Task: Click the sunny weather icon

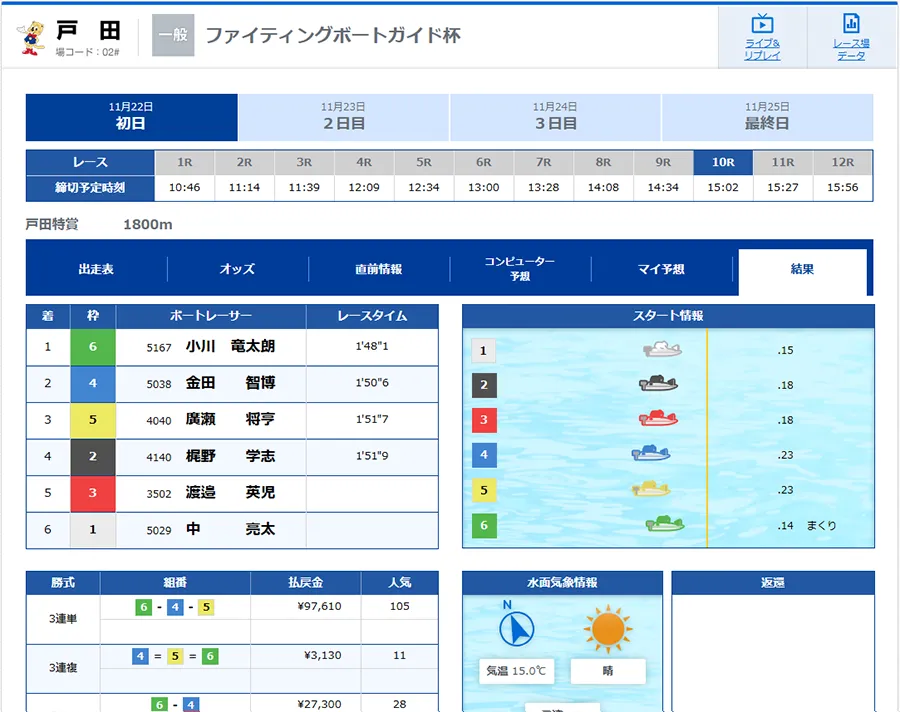Action: pyautogui.click(x=607, y=630)
